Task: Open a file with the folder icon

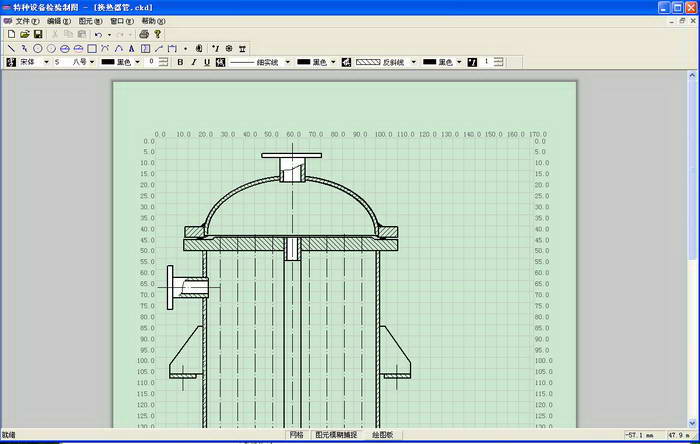Action: (24, 34)
